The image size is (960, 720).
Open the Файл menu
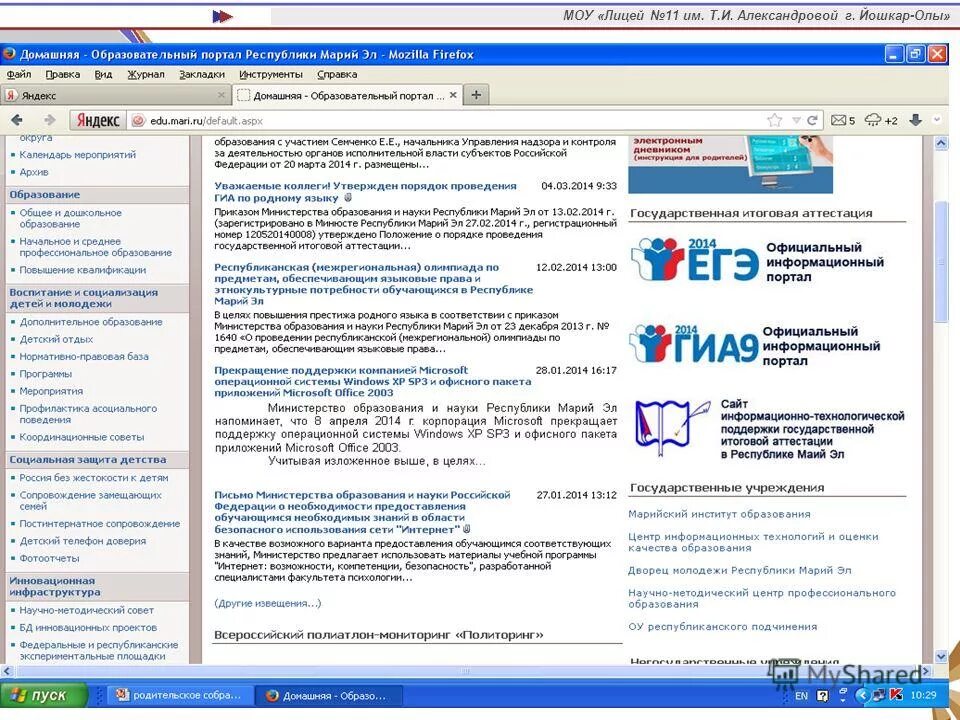(19, 74)
